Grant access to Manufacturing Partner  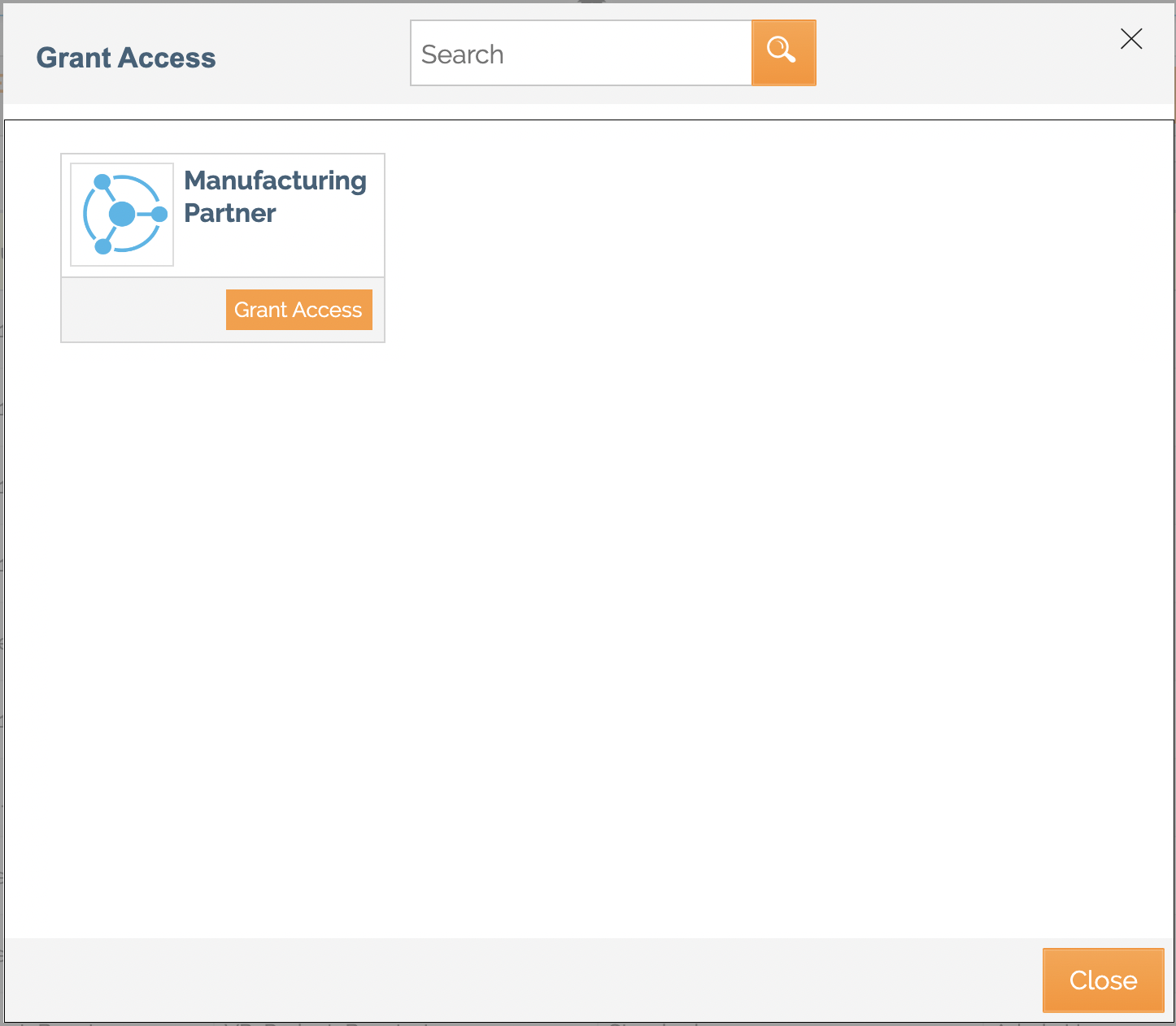[298, 310]
